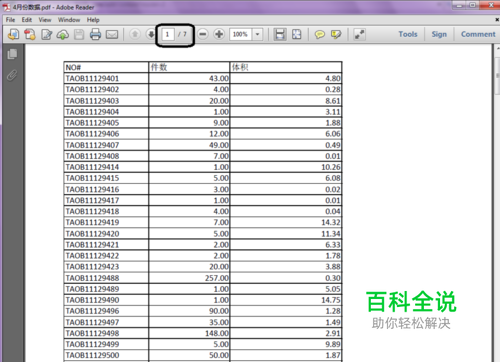Click the cell TAOB11129403

tap(106, 101)
